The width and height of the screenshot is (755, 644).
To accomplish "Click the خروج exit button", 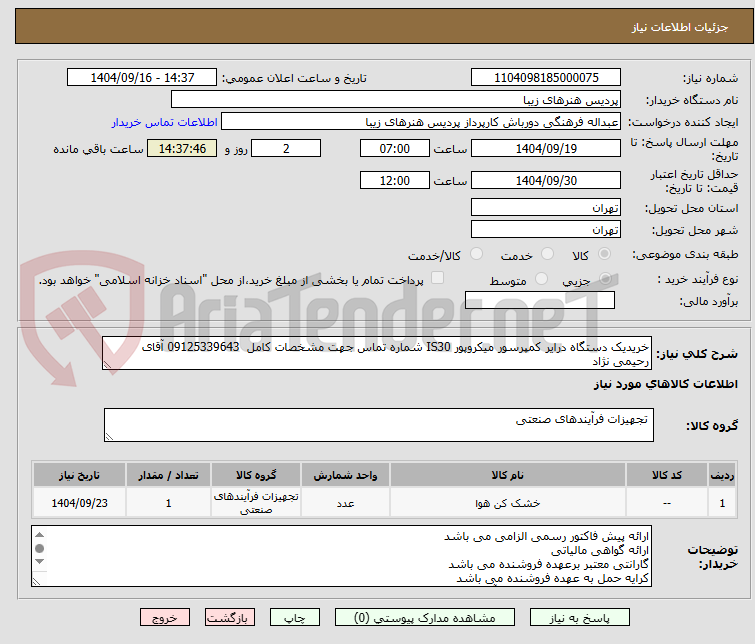I will point(165,618).
